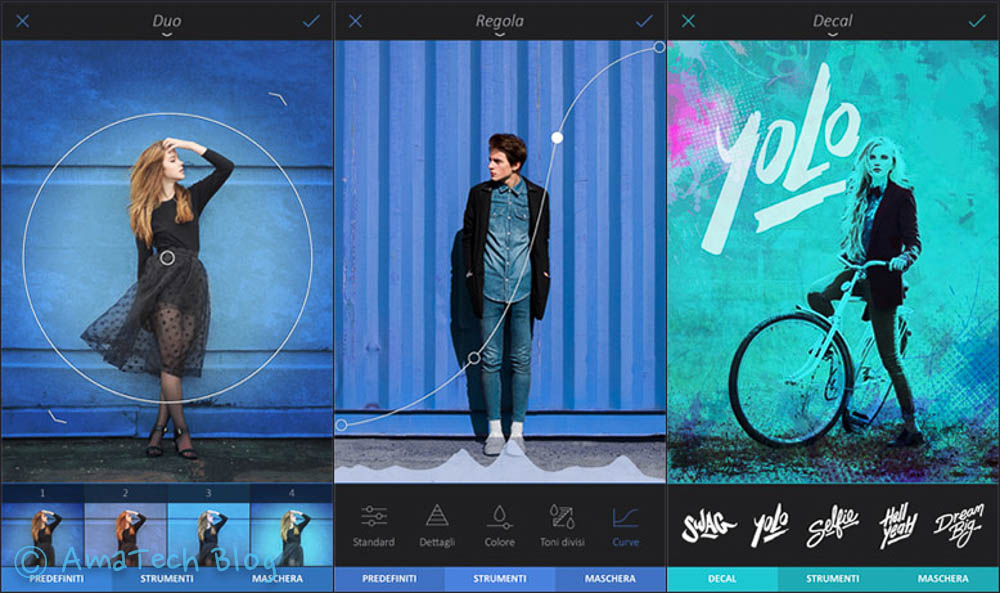This screenshot has width=1000, height=593.
Task: Confirm the Duo edit with the checkmark
Action: 311,21
